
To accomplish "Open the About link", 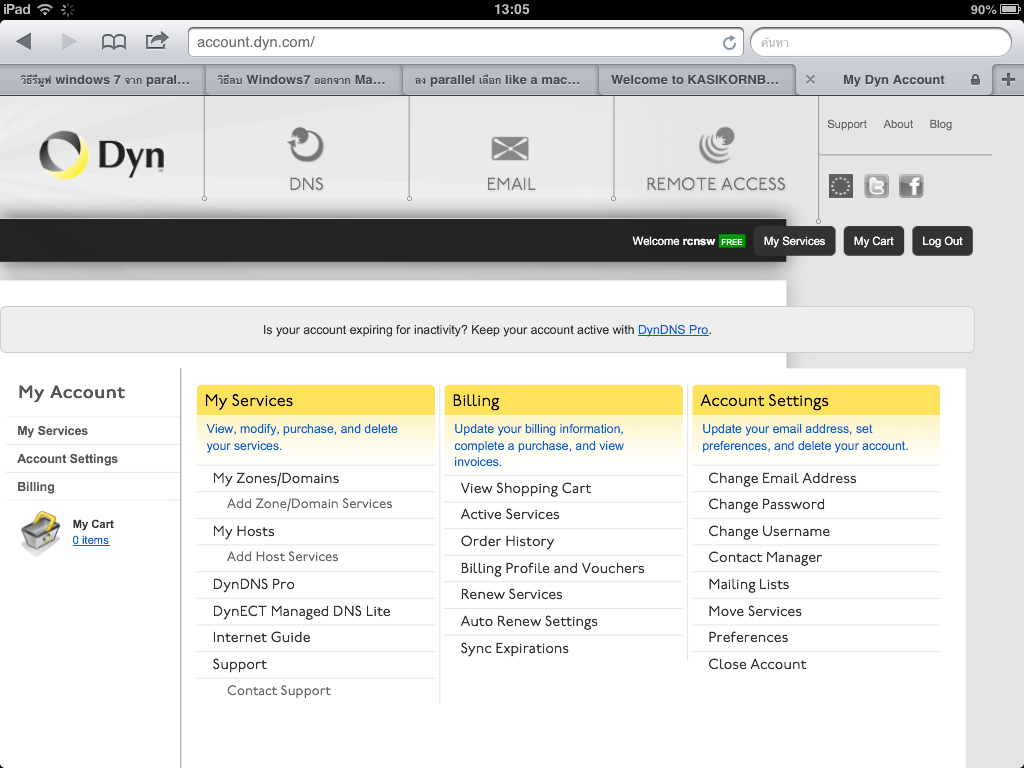I will 898,124.
